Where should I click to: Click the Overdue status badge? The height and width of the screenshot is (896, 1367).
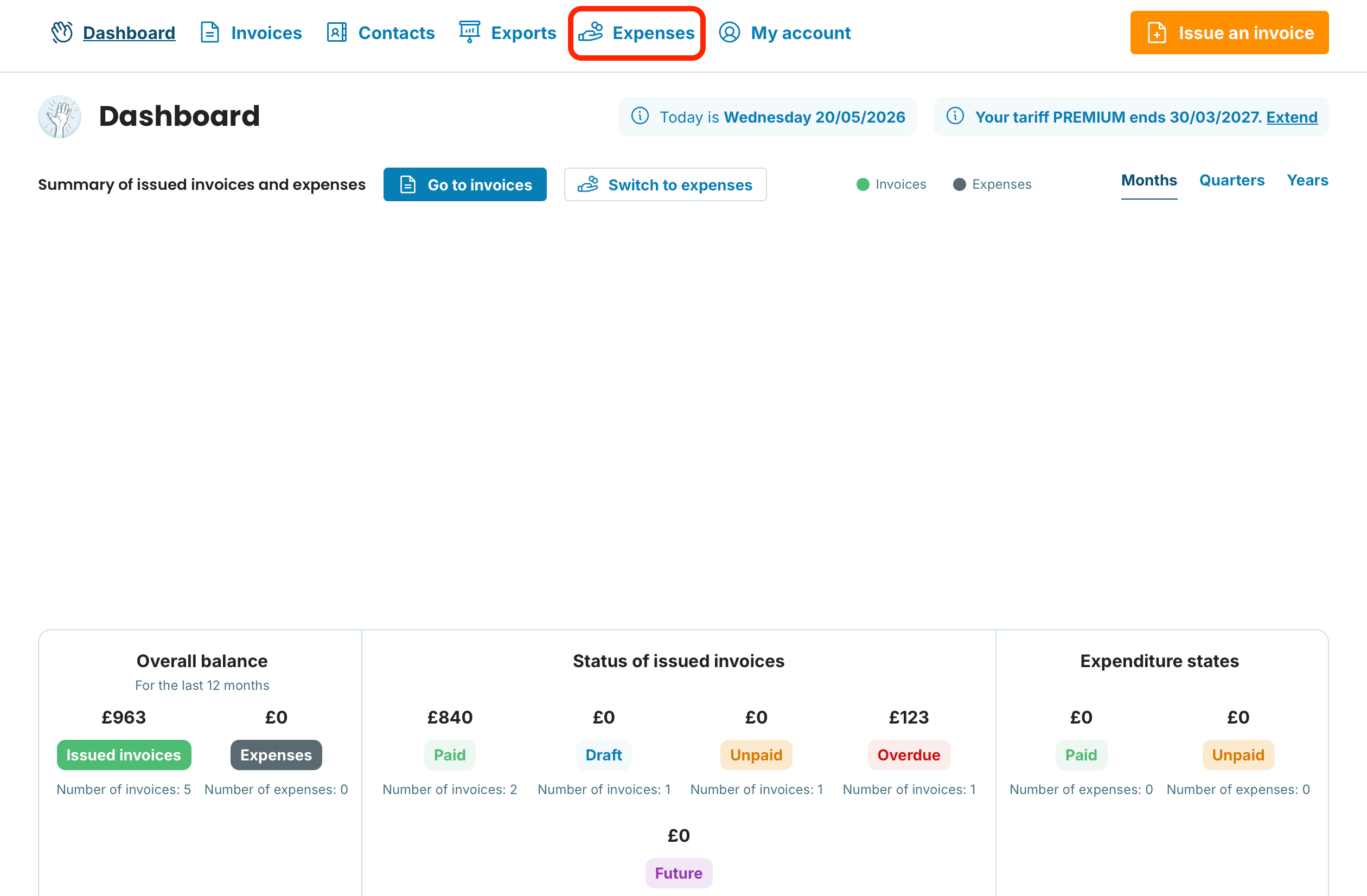click(909, 754)
